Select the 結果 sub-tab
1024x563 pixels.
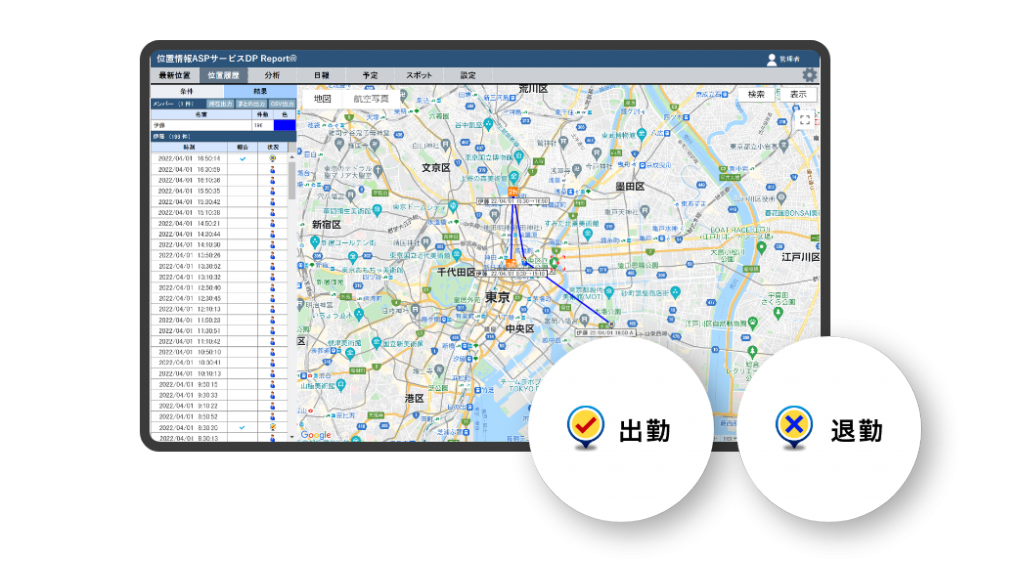point(260,91)
